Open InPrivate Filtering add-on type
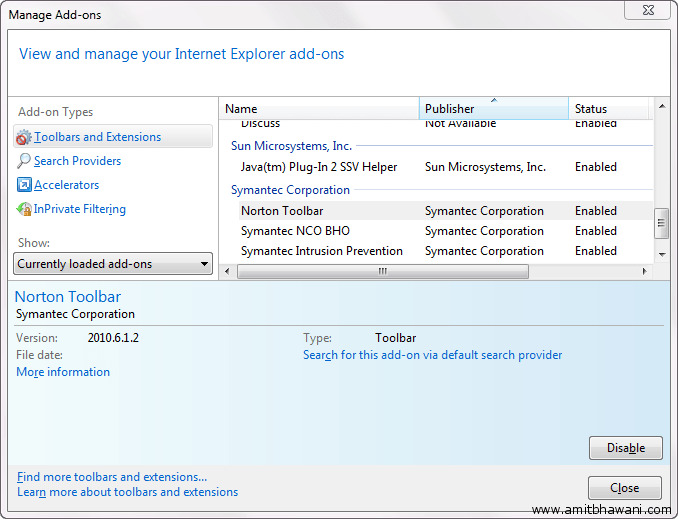Screen dimensions: 678x519 [x=80, y=209]
